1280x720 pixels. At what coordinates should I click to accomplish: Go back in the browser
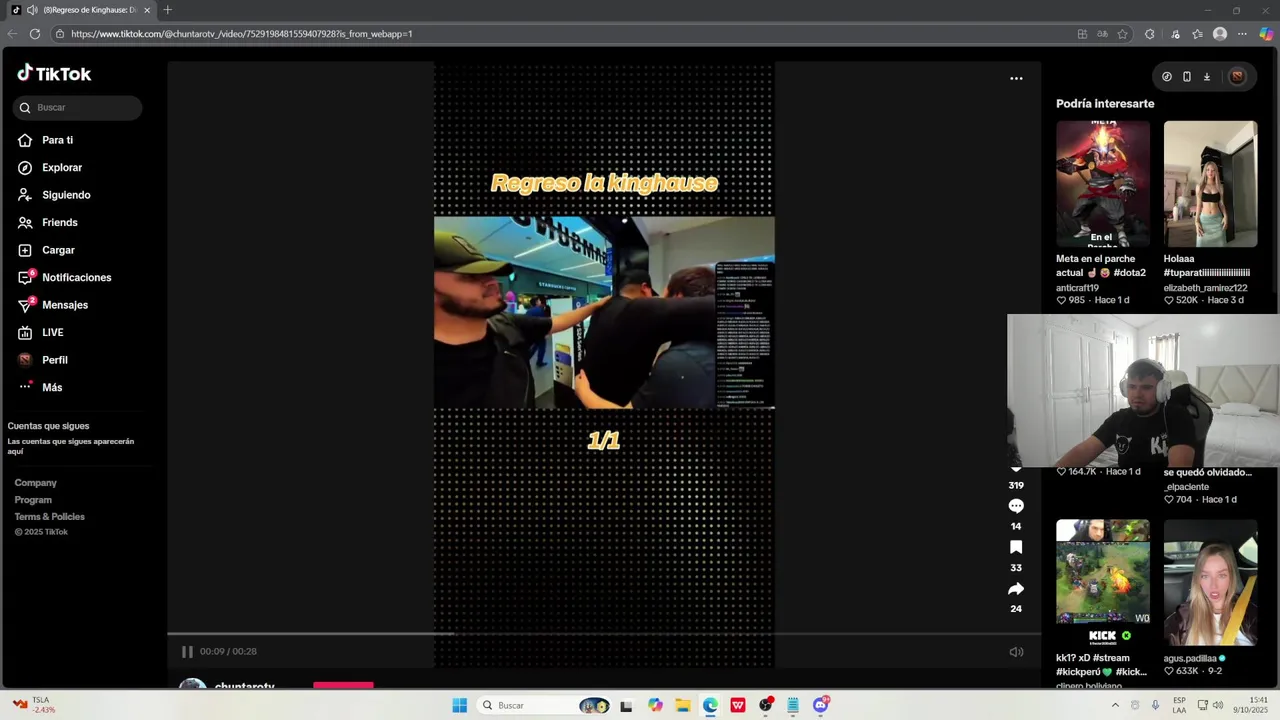[12, 34]
